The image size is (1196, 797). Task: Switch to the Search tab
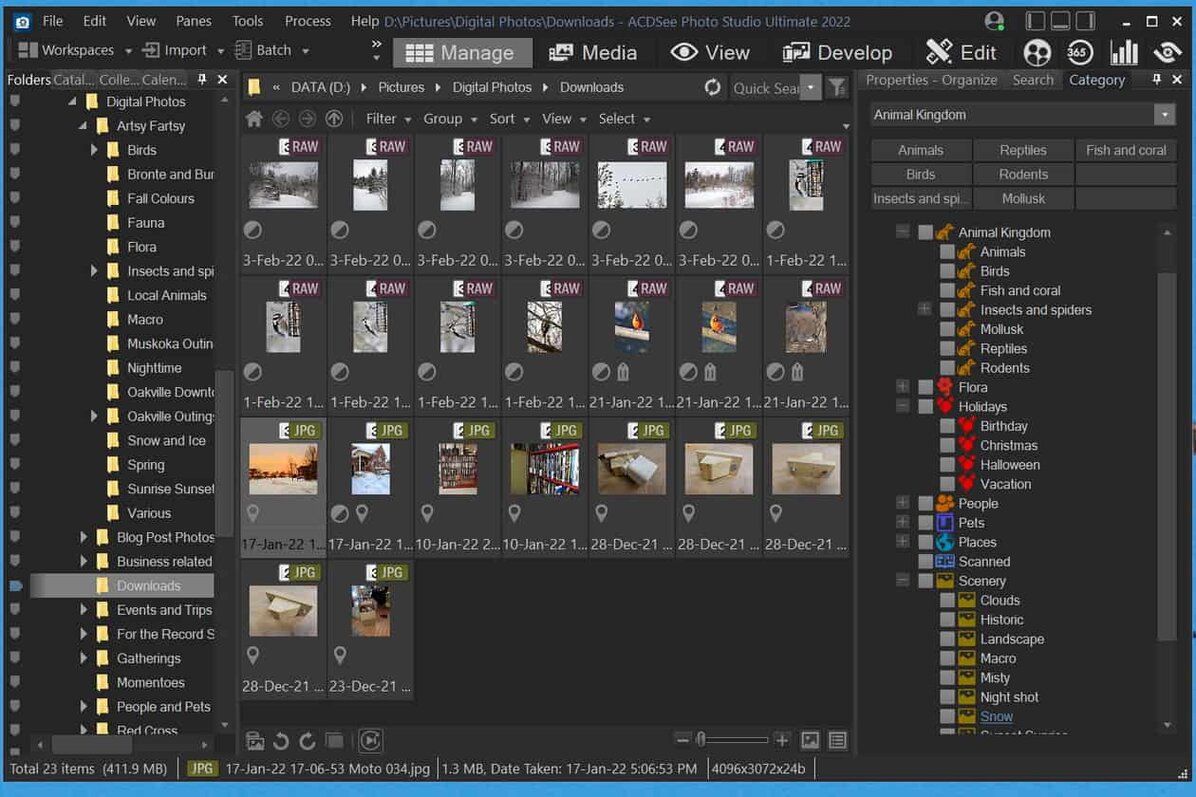click(x=1032, y=80)
